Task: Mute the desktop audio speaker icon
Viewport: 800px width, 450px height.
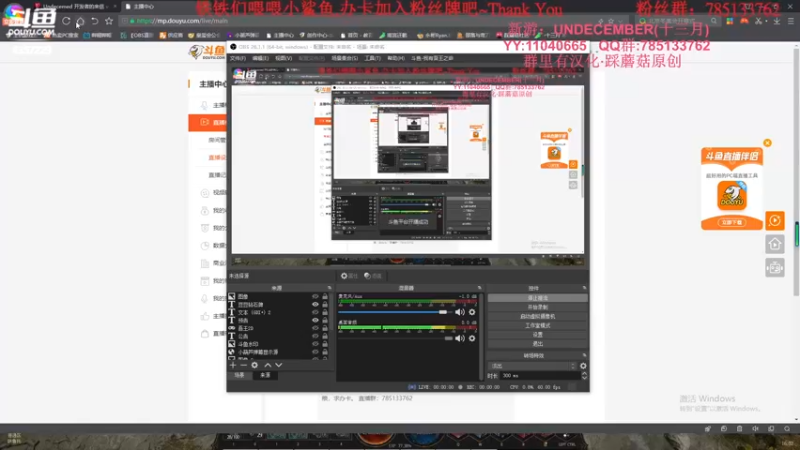Action: point(460,338)
